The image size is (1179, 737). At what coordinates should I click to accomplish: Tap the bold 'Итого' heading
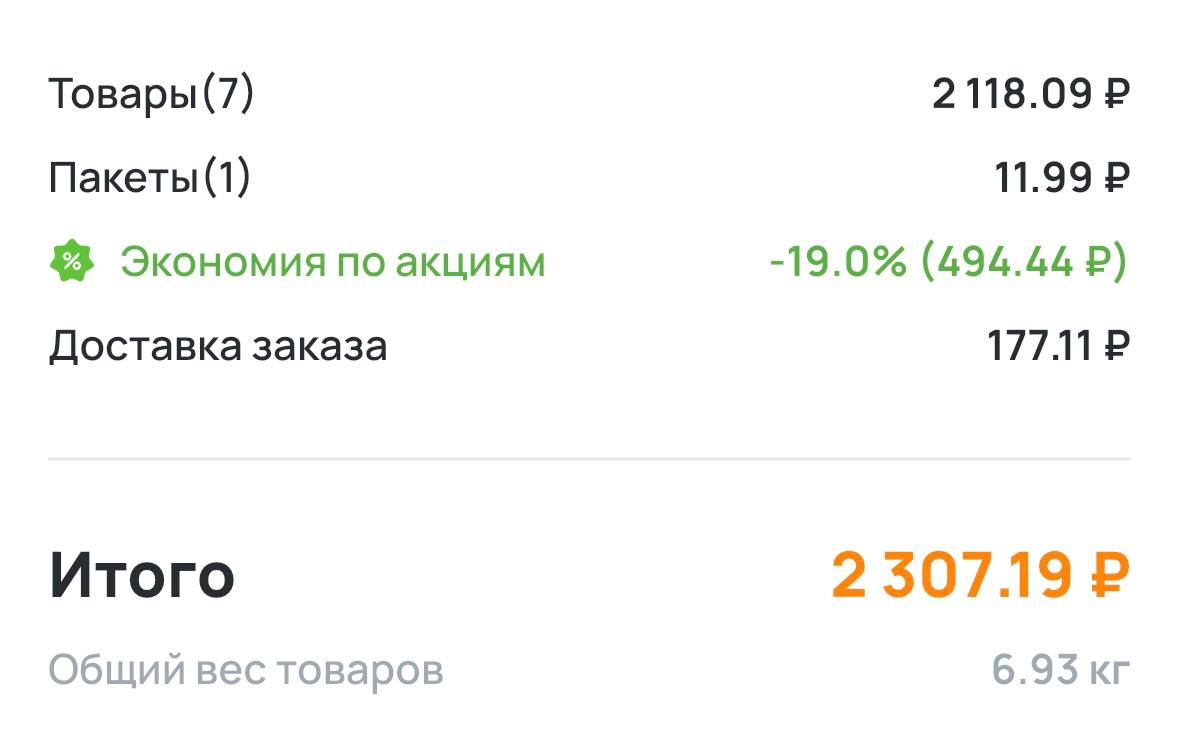click(x=142, y=575)
